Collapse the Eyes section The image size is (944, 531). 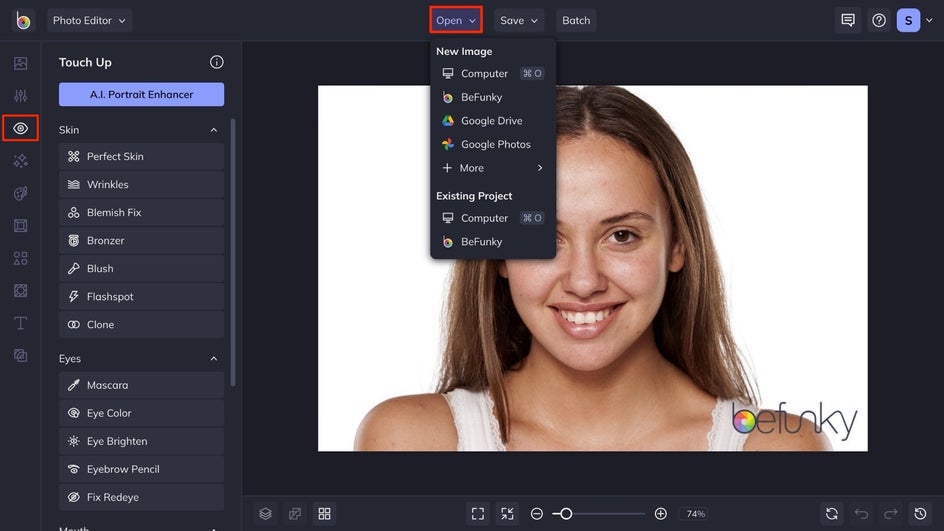pyautogui.click(x=213, y=359)
